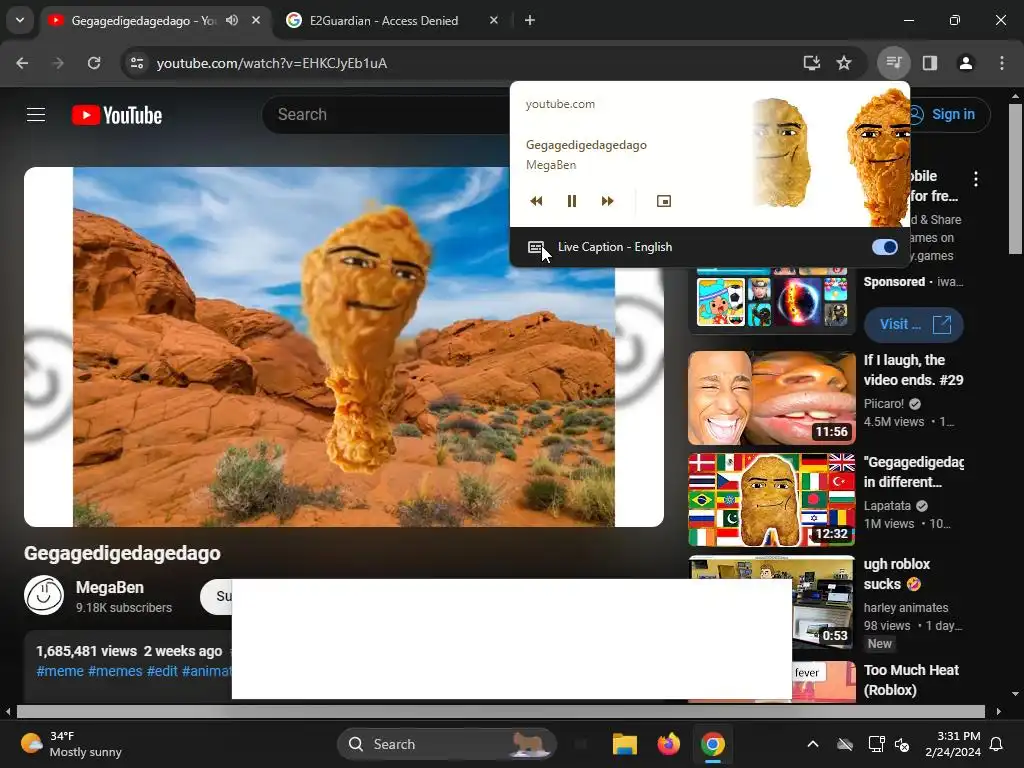This screenshot has height=768, width=1024.
Task: Go to YouTube home via logo
Action: [x=117, y=115]
